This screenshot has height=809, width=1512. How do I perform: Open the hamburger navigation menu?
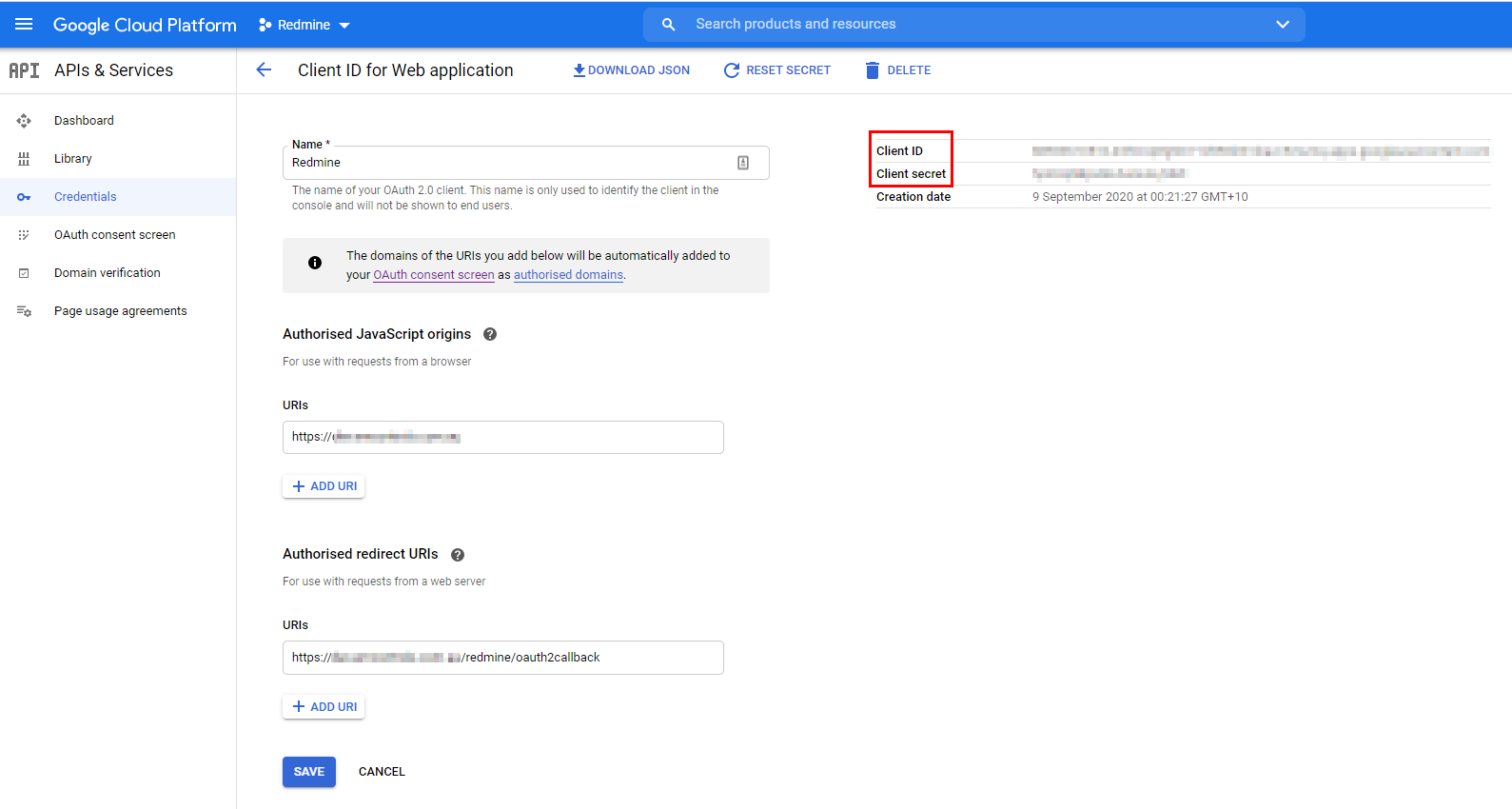pos(24,24)
